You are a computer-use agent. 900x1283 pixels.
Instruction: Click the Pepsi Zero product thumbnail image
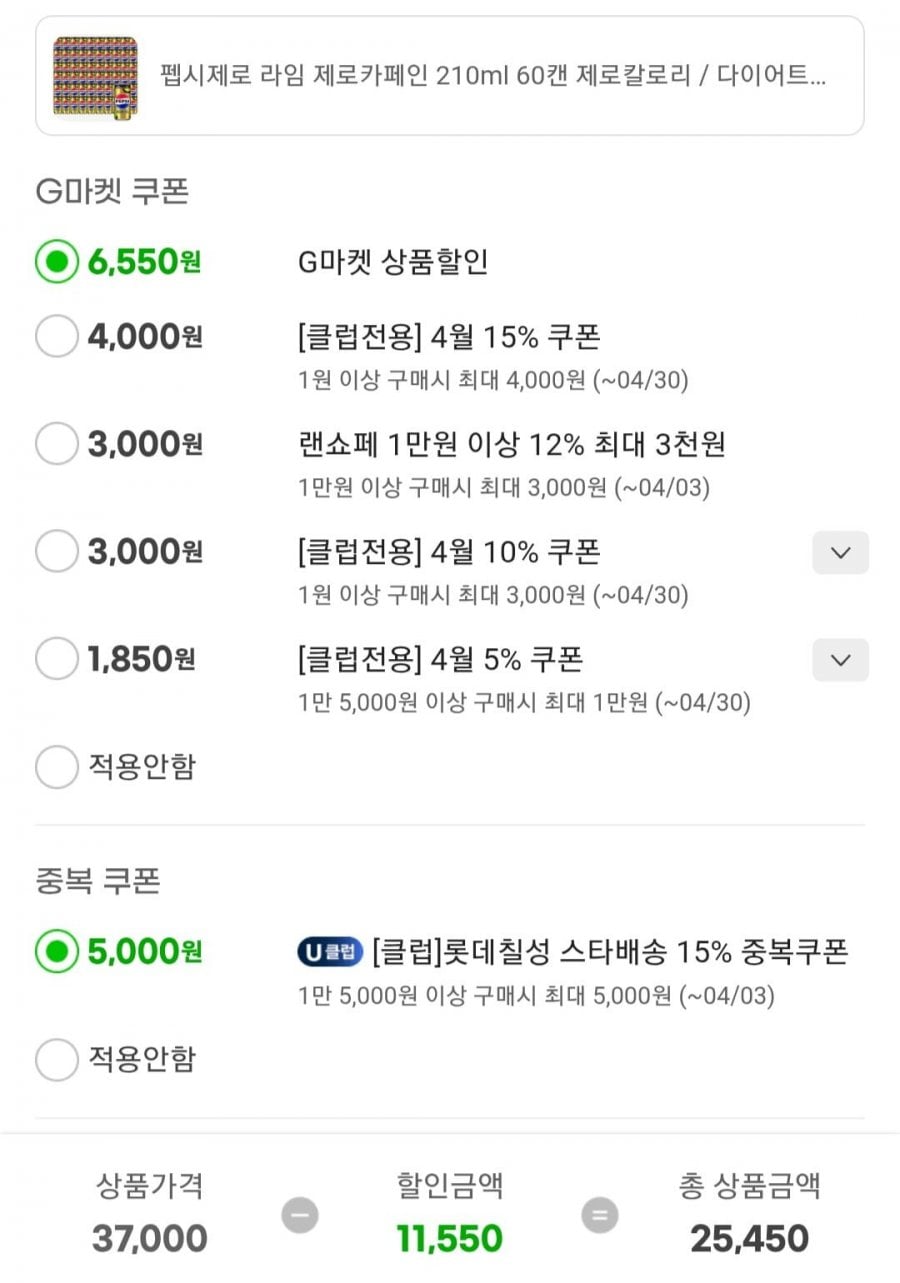pos(95,76)
